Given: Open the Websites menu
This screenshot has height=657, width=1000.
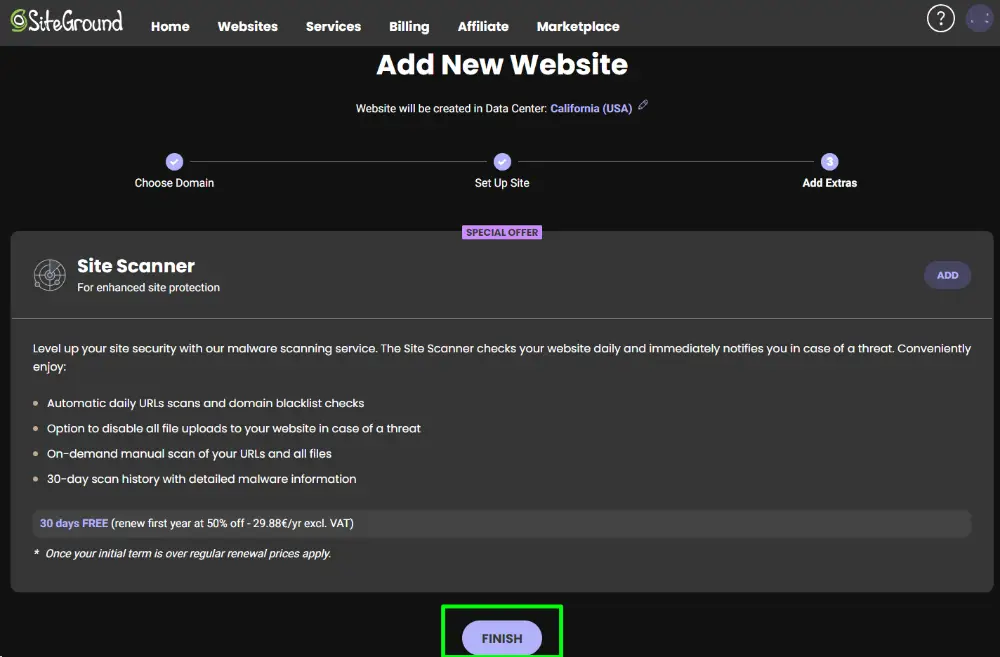Looking at the screenshot, I should click(x=248, y=27).
